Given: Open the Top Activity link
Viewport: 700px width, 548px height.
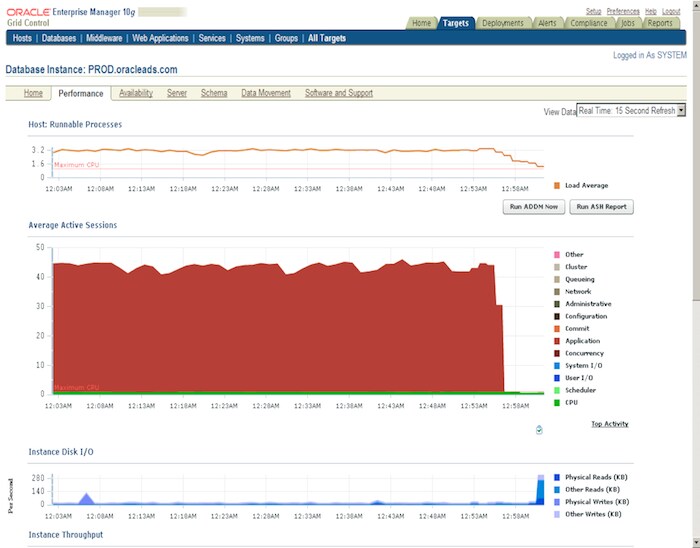Looking at the screenshot, I should 609,424.
